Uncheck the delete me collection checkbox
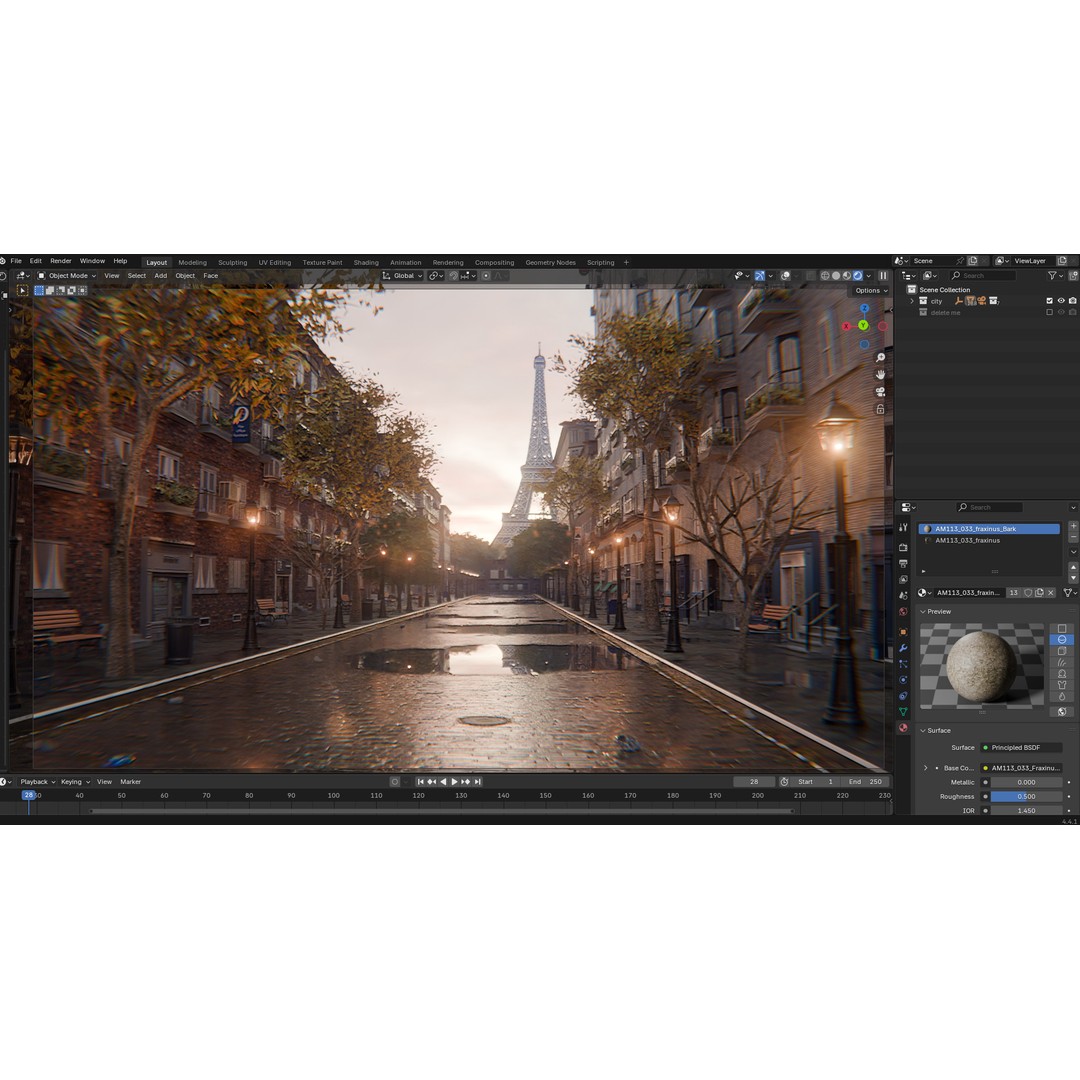The image size is (1080, 1080). pos(1050,312)
